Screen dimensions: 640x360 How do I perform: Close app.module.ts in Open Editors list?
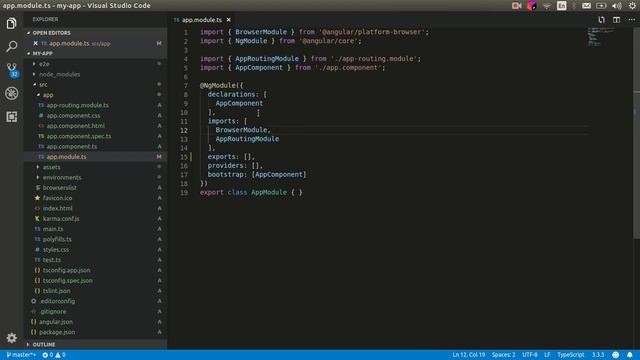[36, 43]
